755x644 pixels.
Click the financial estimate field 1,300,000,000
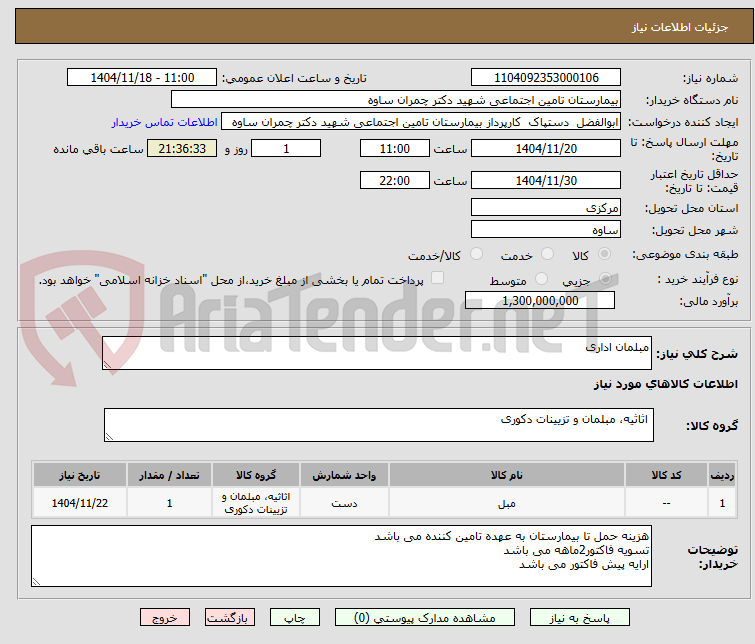[540, 301]
